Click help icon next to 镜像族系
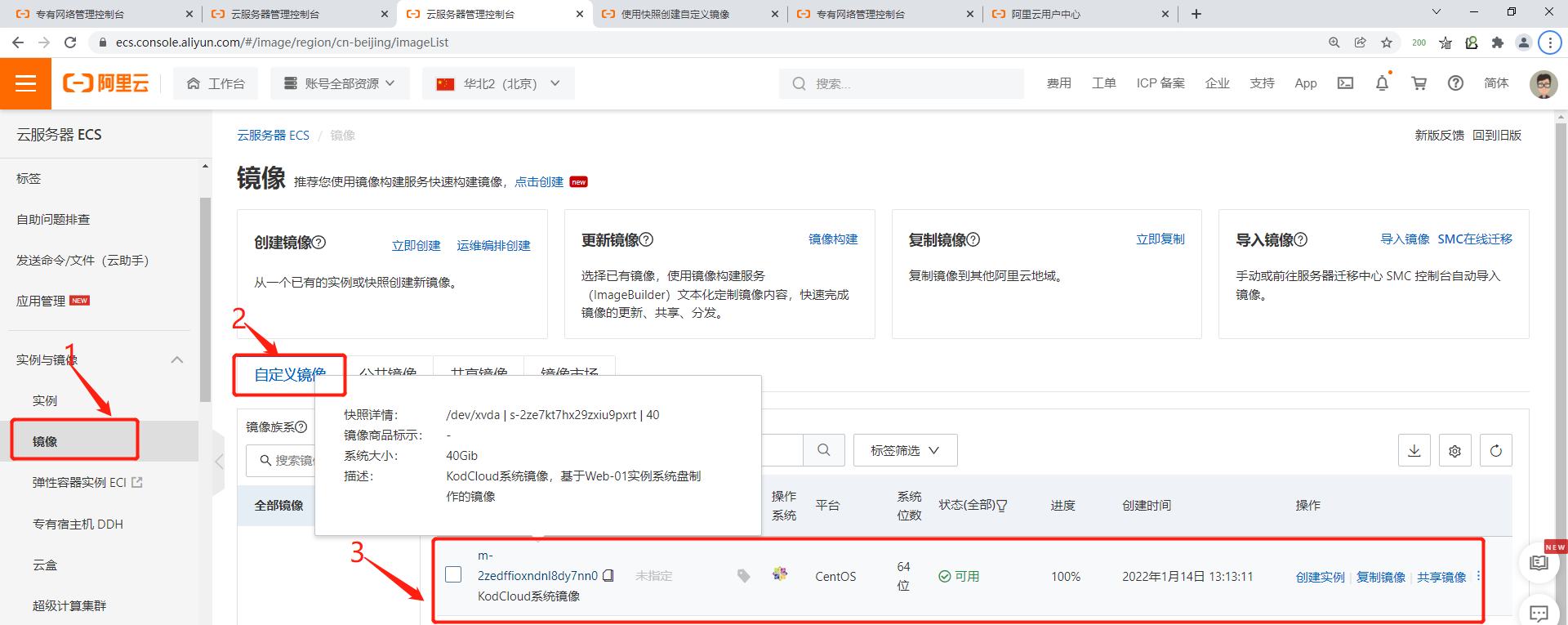This screenshot has height=625, width=1568. click(301, 426)
